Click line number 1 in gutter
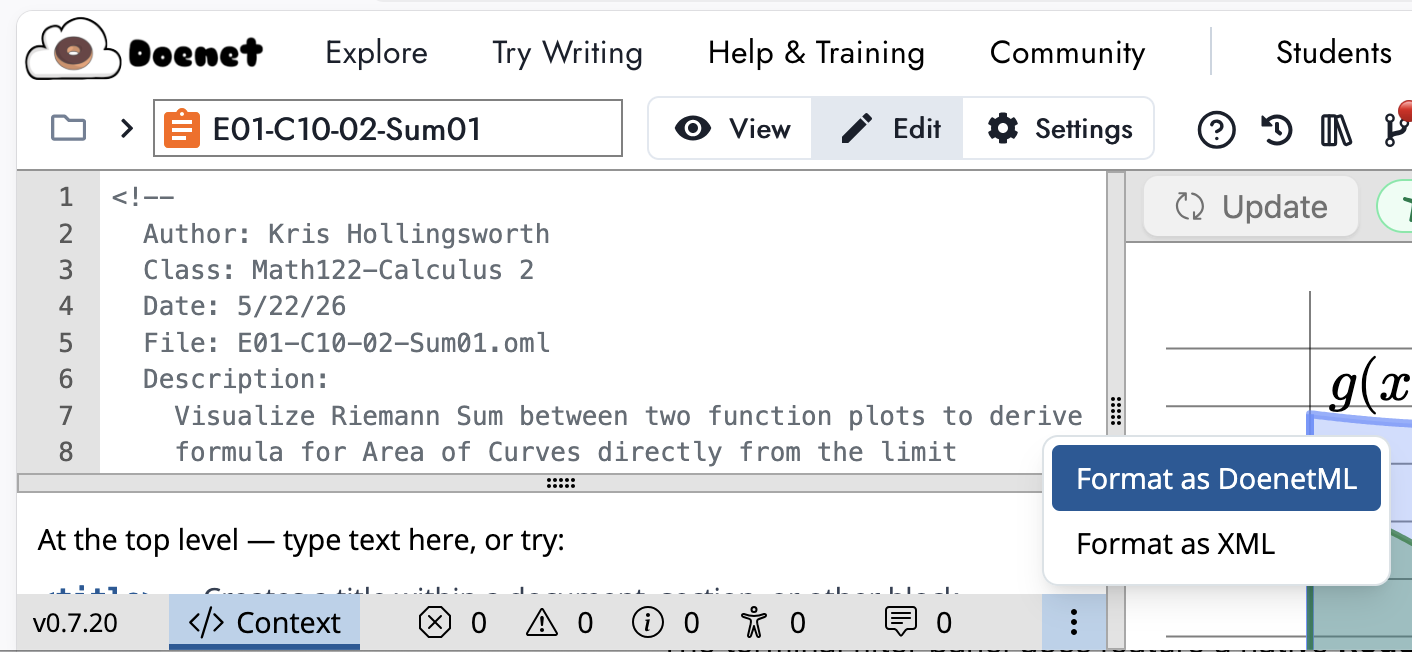Viewport: 1412px width, 652px height. pyautogui.click(x=66, y=197)
